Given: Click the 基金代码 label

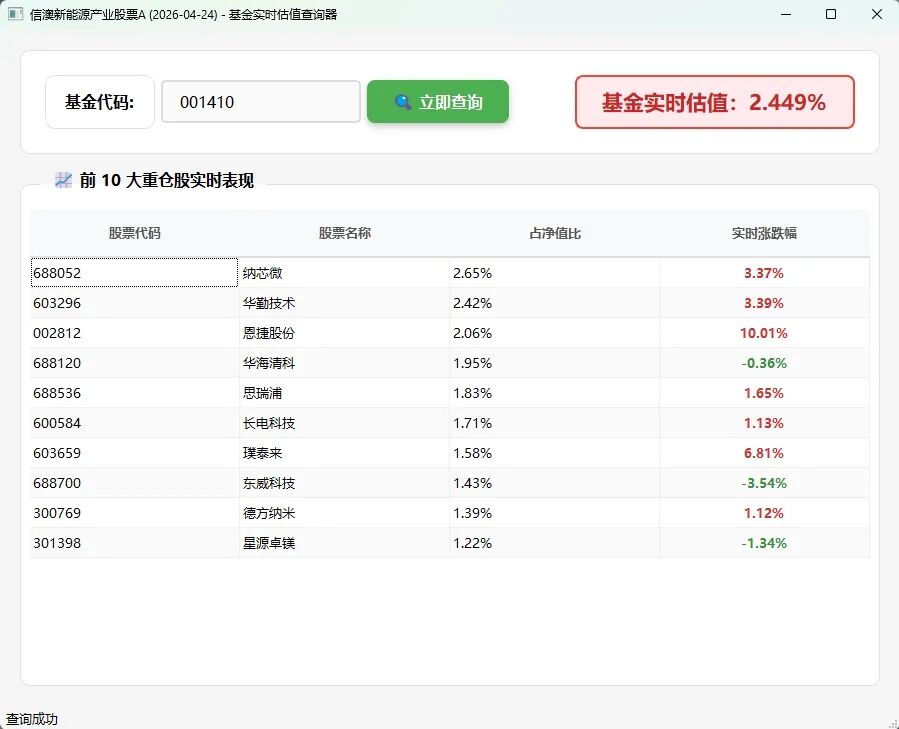Looking at the screenshot, I should point(100,102).
